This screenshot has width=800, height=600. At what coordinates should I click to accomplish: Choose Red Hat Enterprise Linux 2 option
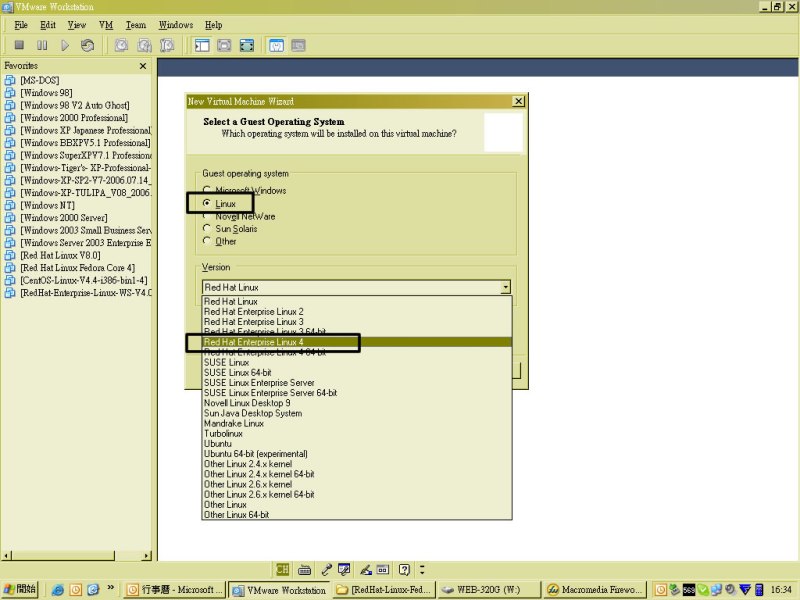(357, 311)
